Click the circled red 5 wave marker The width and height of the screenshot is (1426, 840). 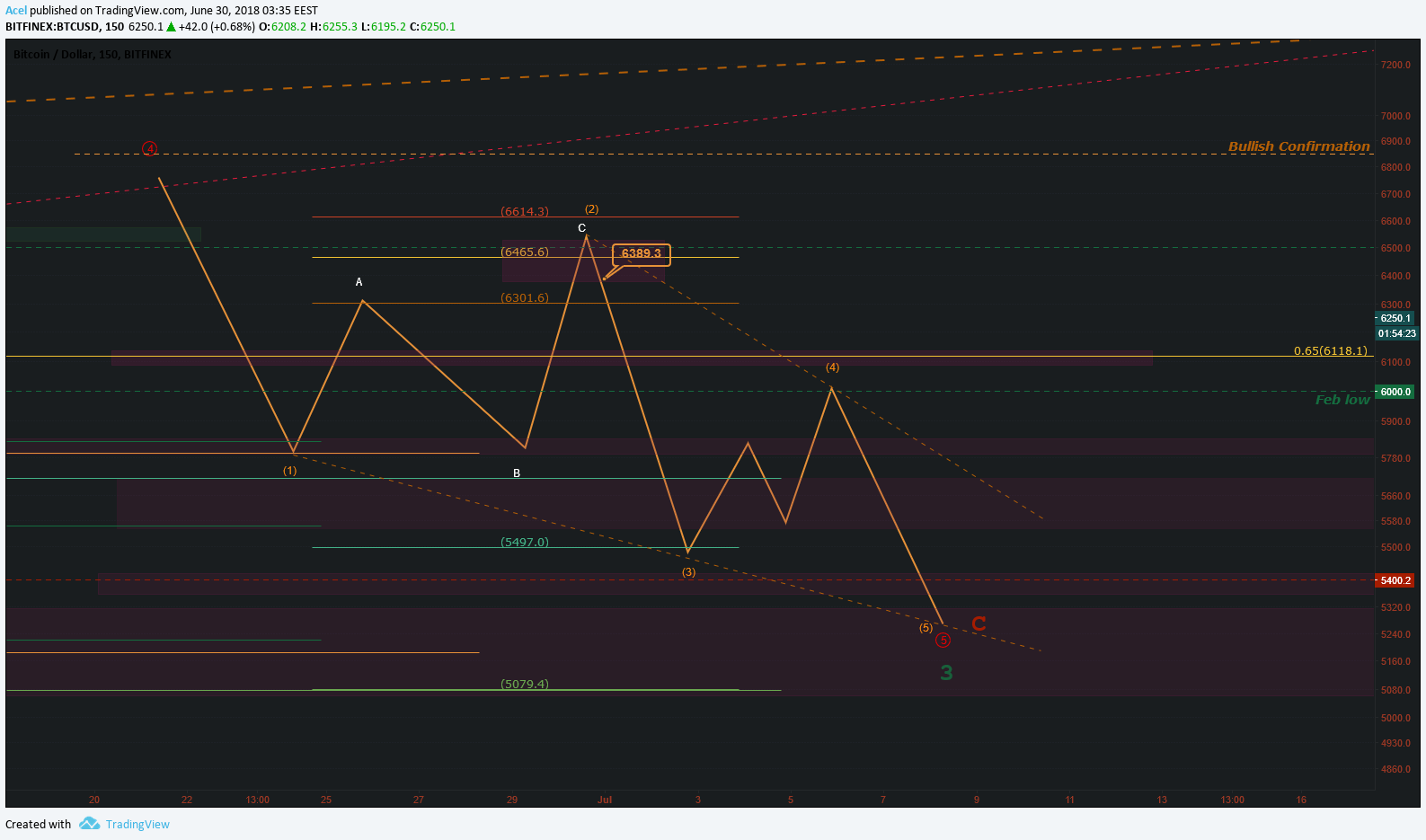point(943,641)
